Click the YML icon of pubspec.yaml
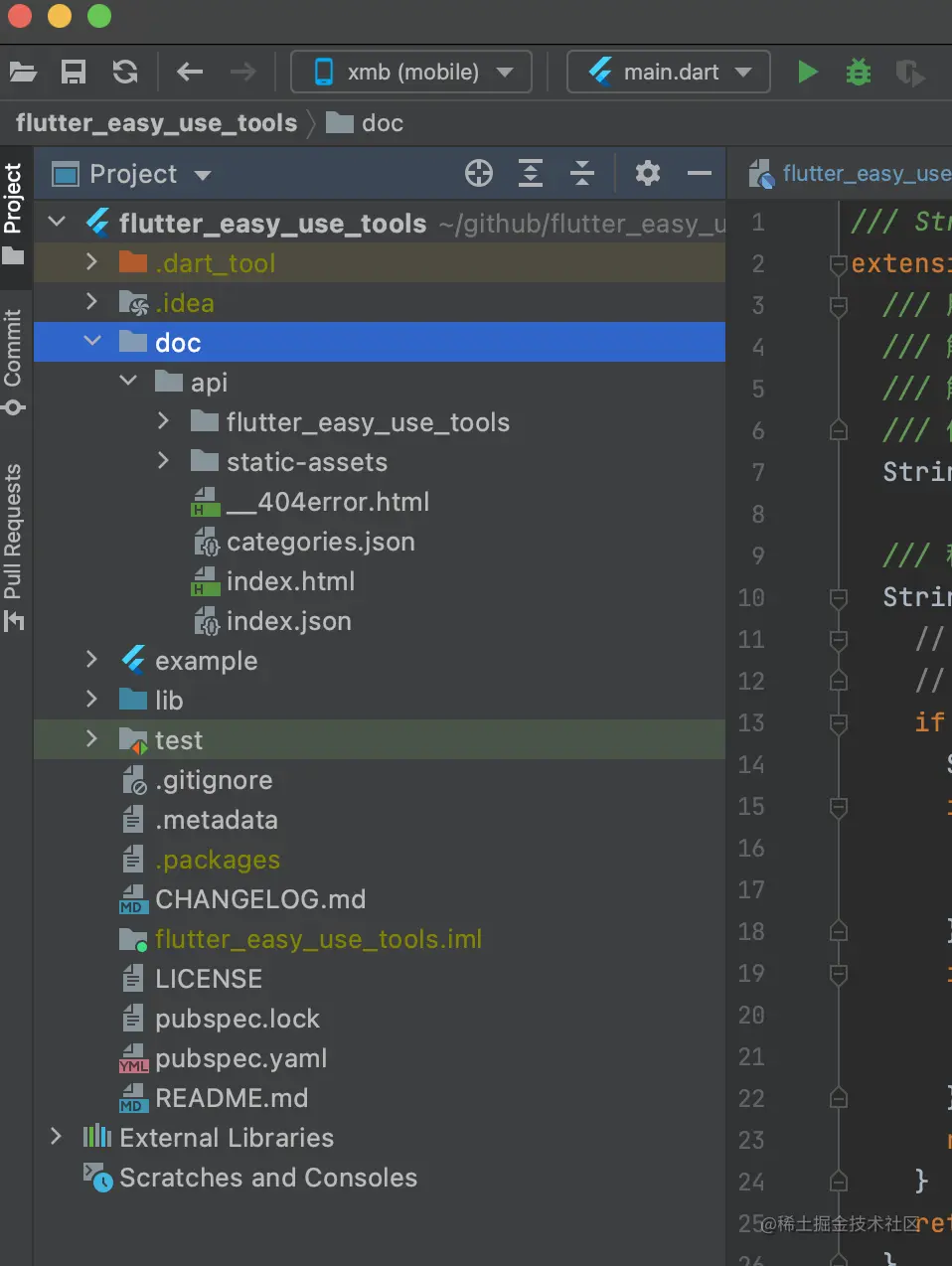The image size is (952, 1266). coord(133,1059)
